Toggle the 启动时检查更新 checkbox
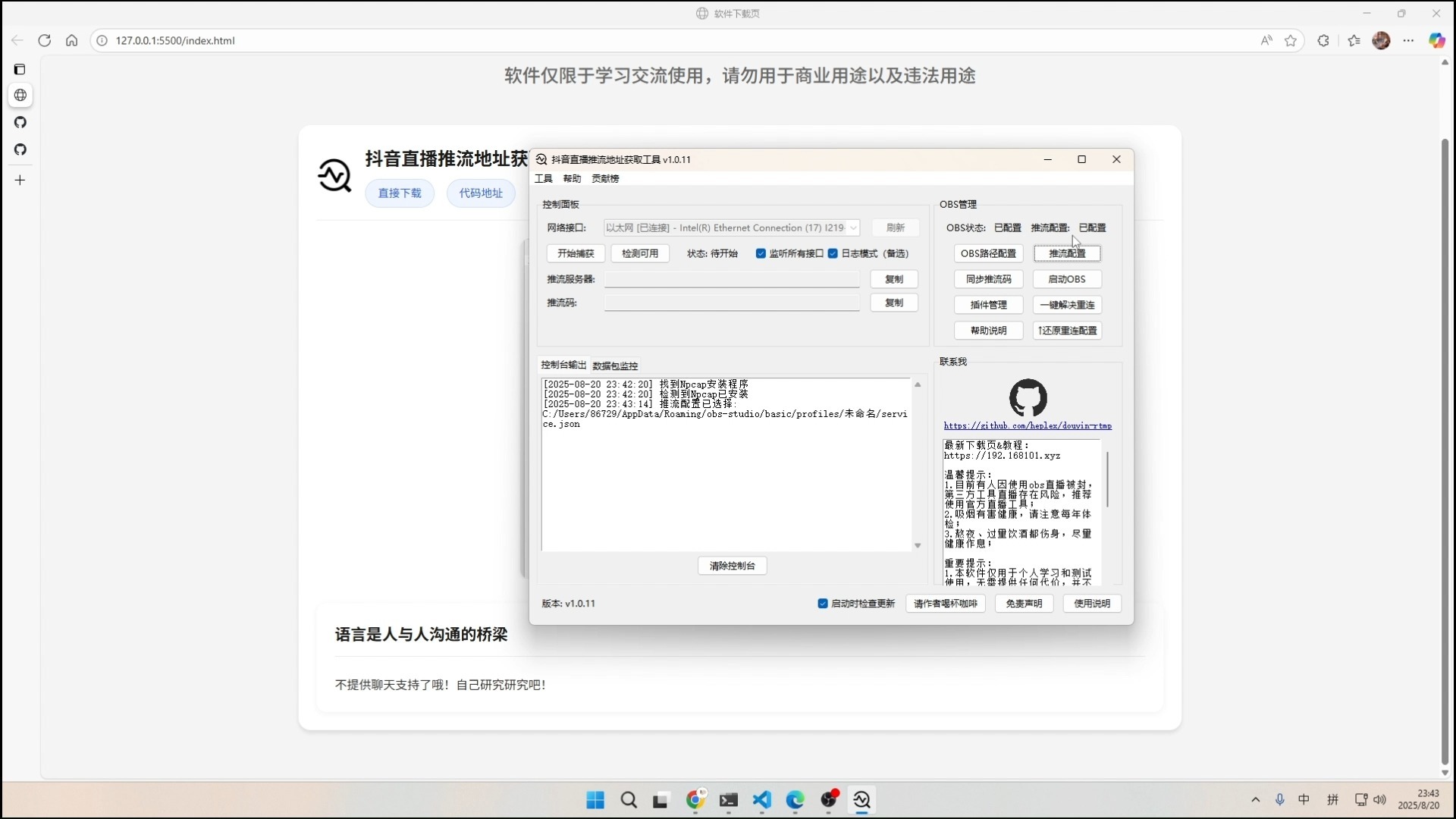 tap(823, 604)
